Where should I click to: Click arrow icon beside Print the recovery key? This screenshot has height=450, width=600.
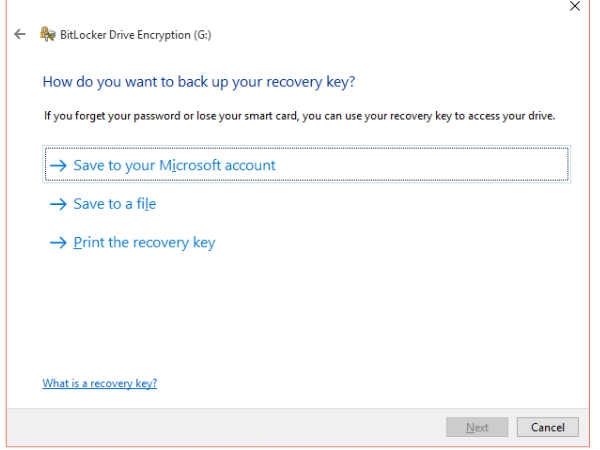[x=58, y=243]
